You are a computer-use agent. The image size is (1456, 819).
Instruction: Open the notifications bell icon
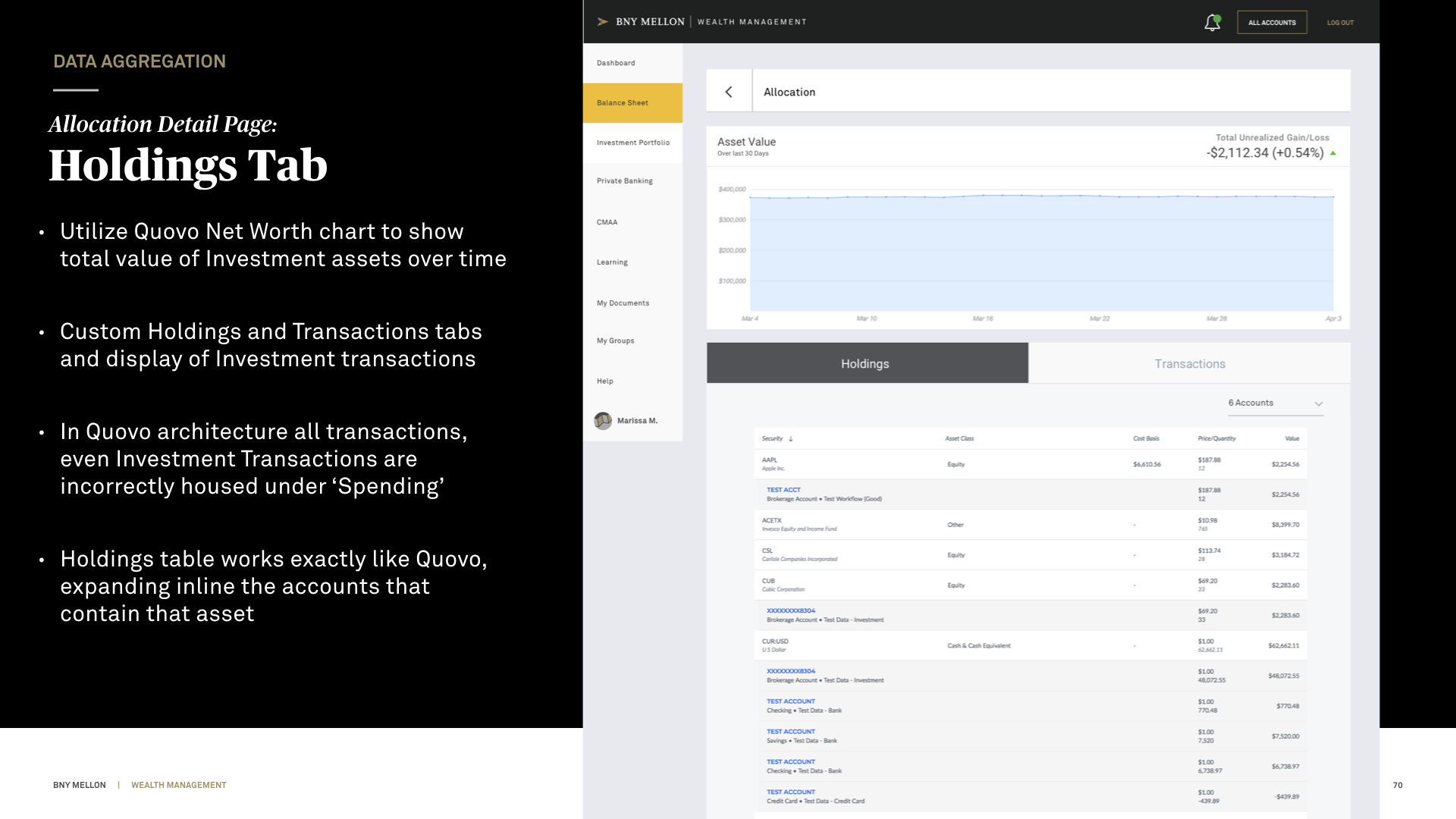(1212, 23)
